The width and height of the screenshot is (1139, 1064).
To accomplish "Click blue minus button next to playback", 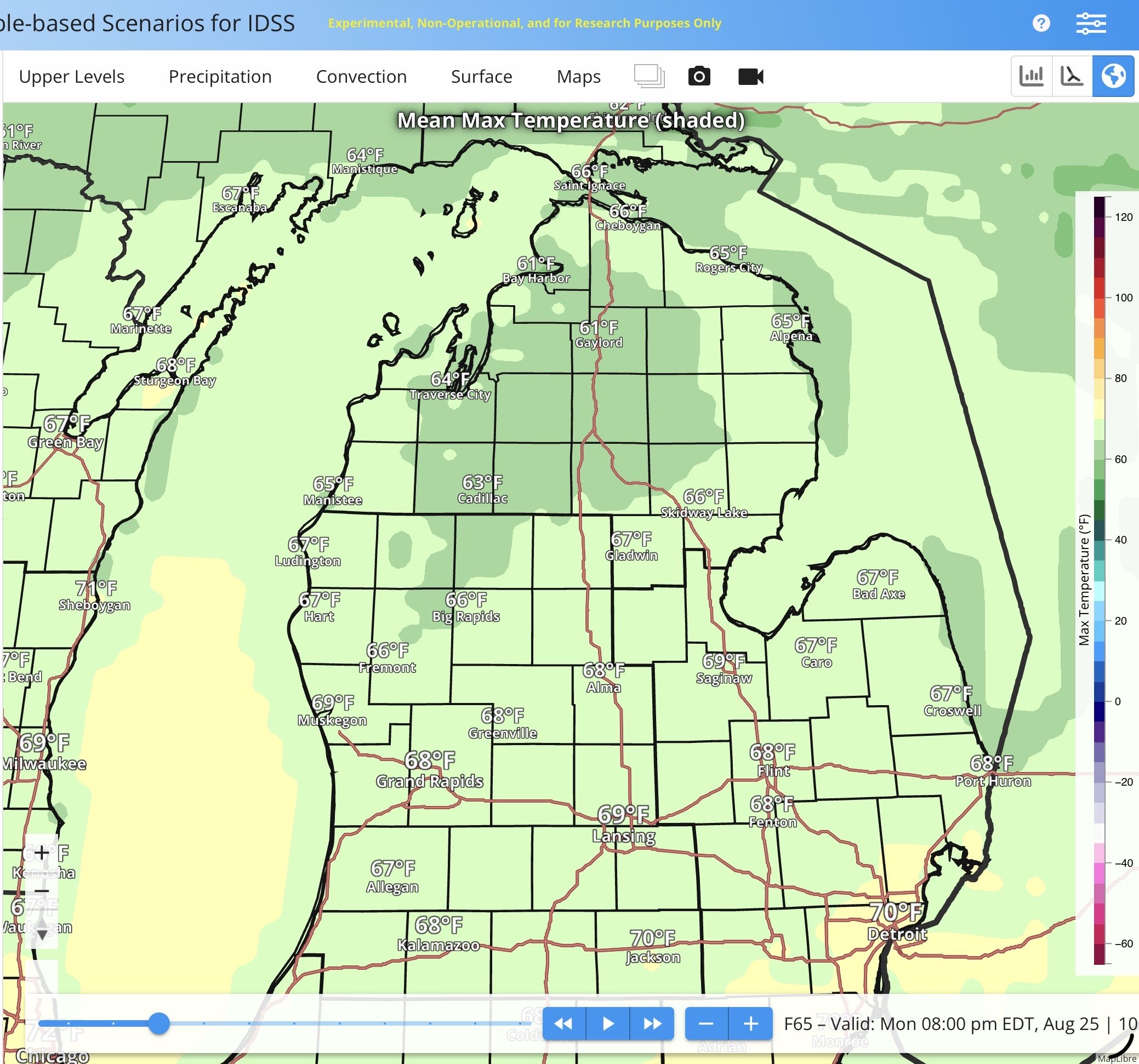I will pyautogui.click(x=706, y=1023).
